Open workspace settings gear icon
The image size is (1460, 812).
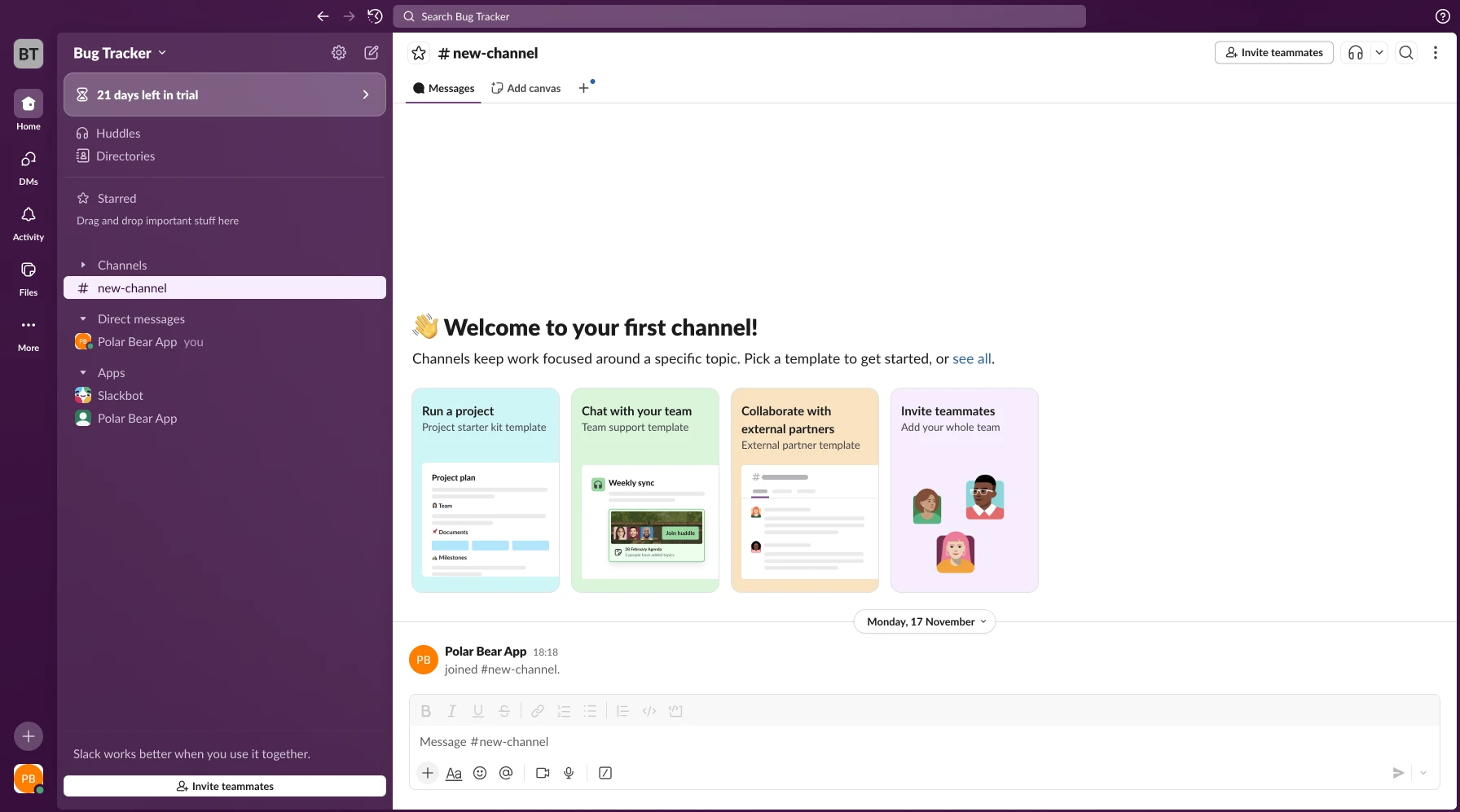click(x=339, y=53)
